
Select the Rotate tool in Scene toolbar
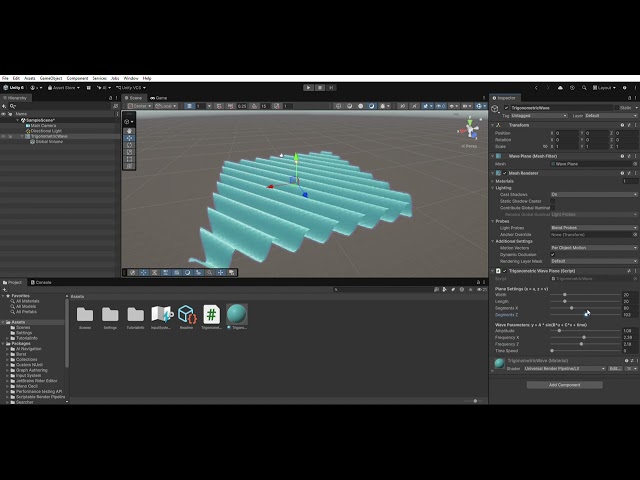tap(129, 145)
